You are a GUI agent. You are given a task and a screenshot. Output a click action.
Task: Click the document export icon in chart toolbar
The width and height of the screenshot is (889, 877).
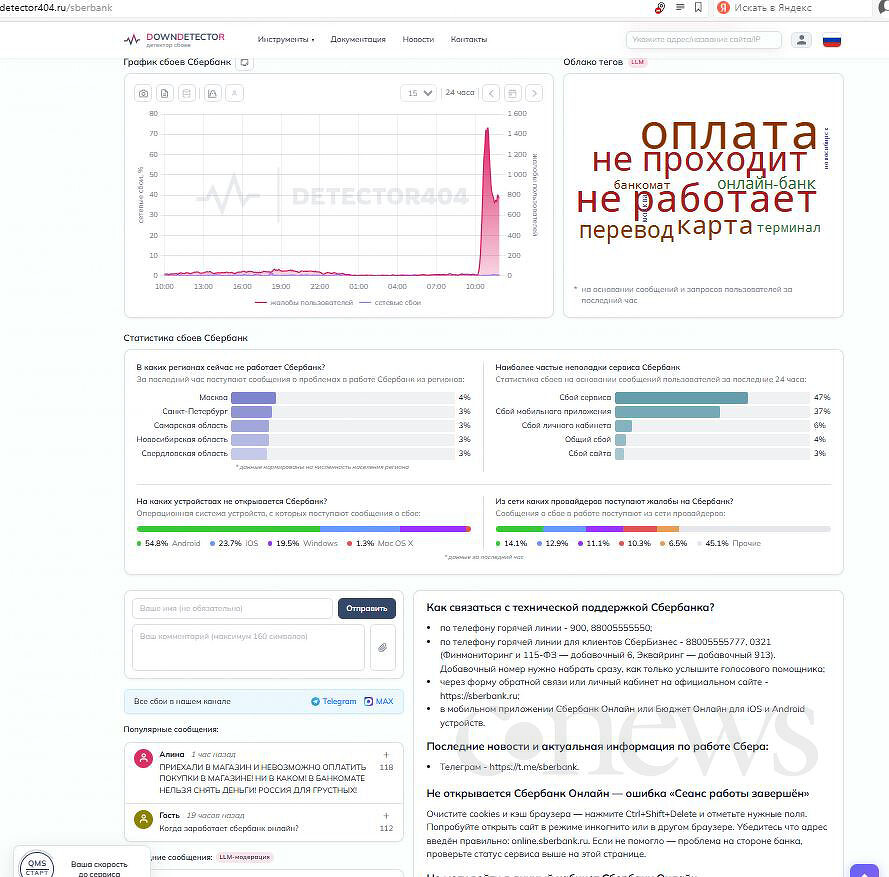[x=165, y=93]
